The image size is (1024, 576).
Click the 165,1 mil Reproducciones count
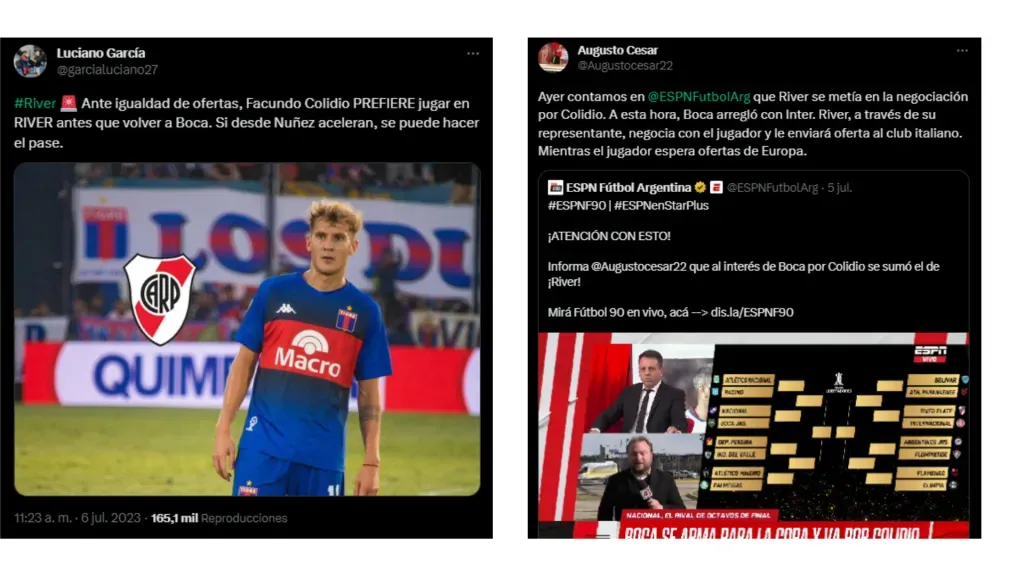(219, 518)
